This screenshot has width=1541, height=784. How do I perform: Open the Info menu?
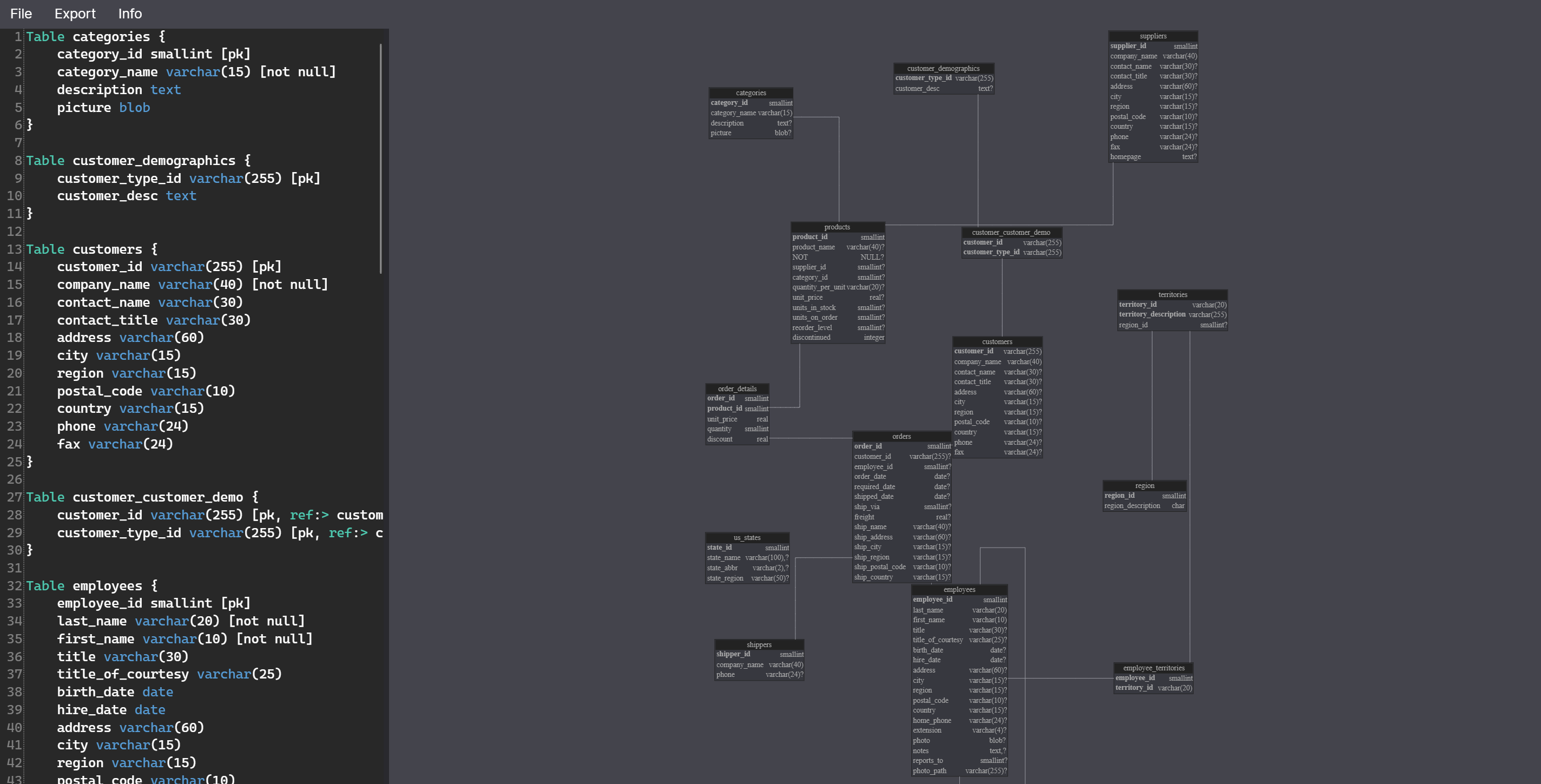tap(130, 14)
